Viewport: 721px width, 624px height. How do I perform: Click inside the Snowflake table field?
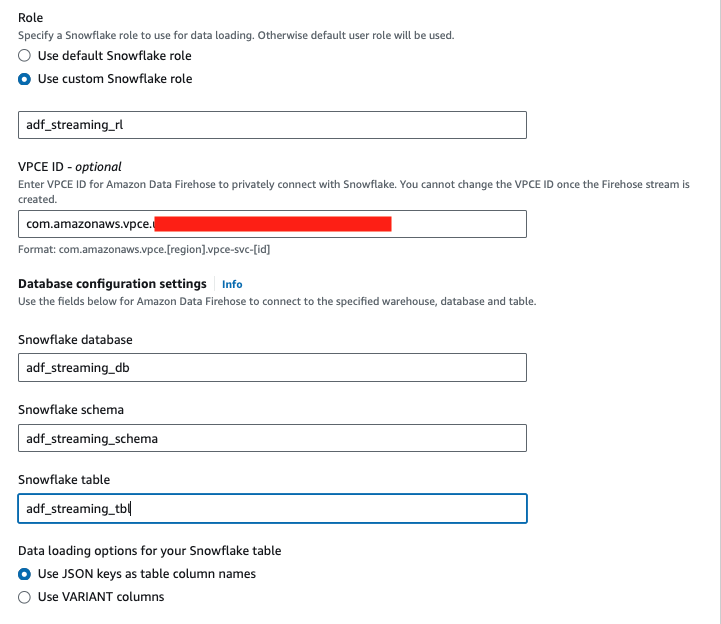coord(272,509)
